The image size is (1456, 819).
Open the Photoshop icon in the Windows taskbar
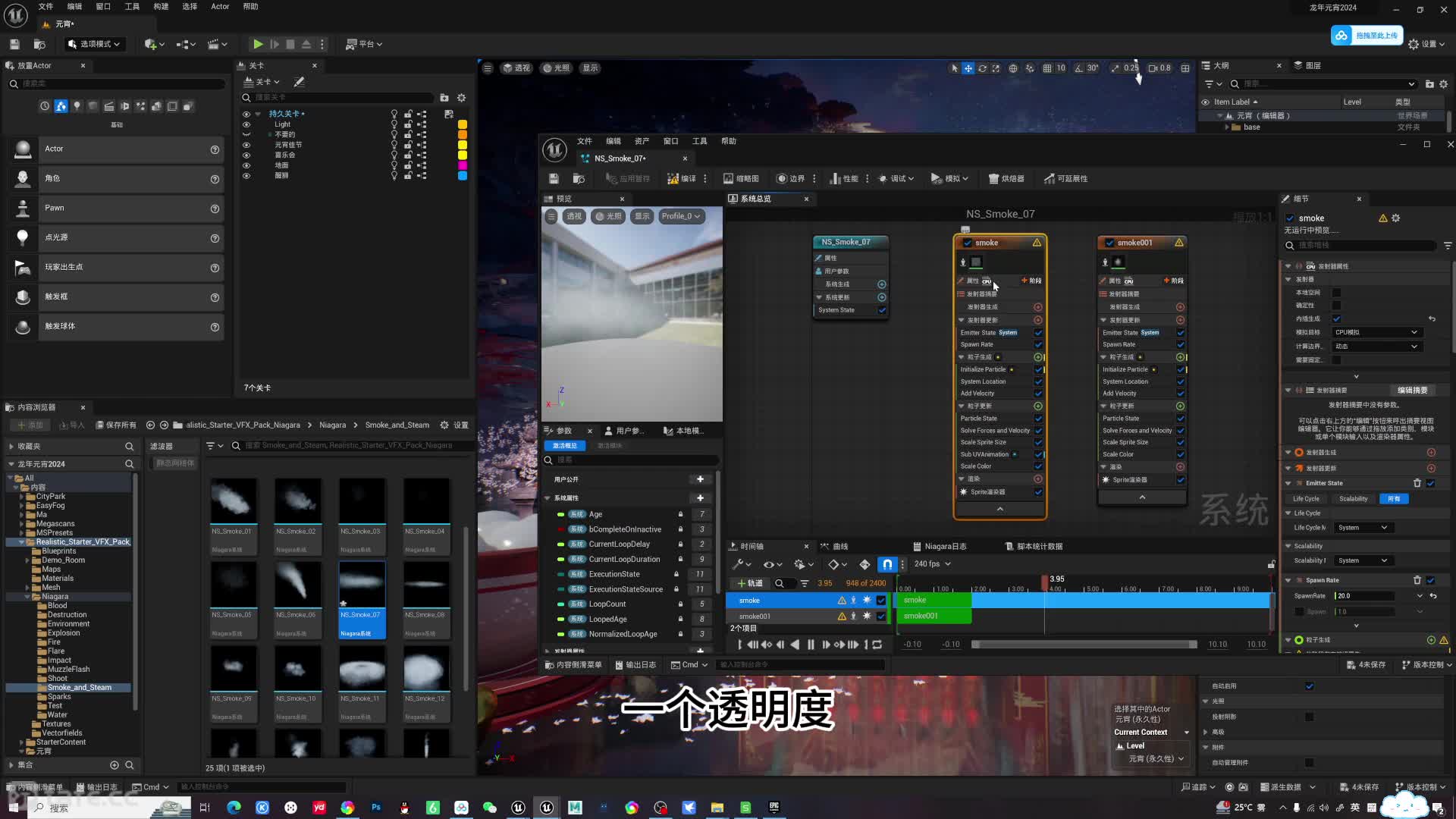click(x=376, y=808)
